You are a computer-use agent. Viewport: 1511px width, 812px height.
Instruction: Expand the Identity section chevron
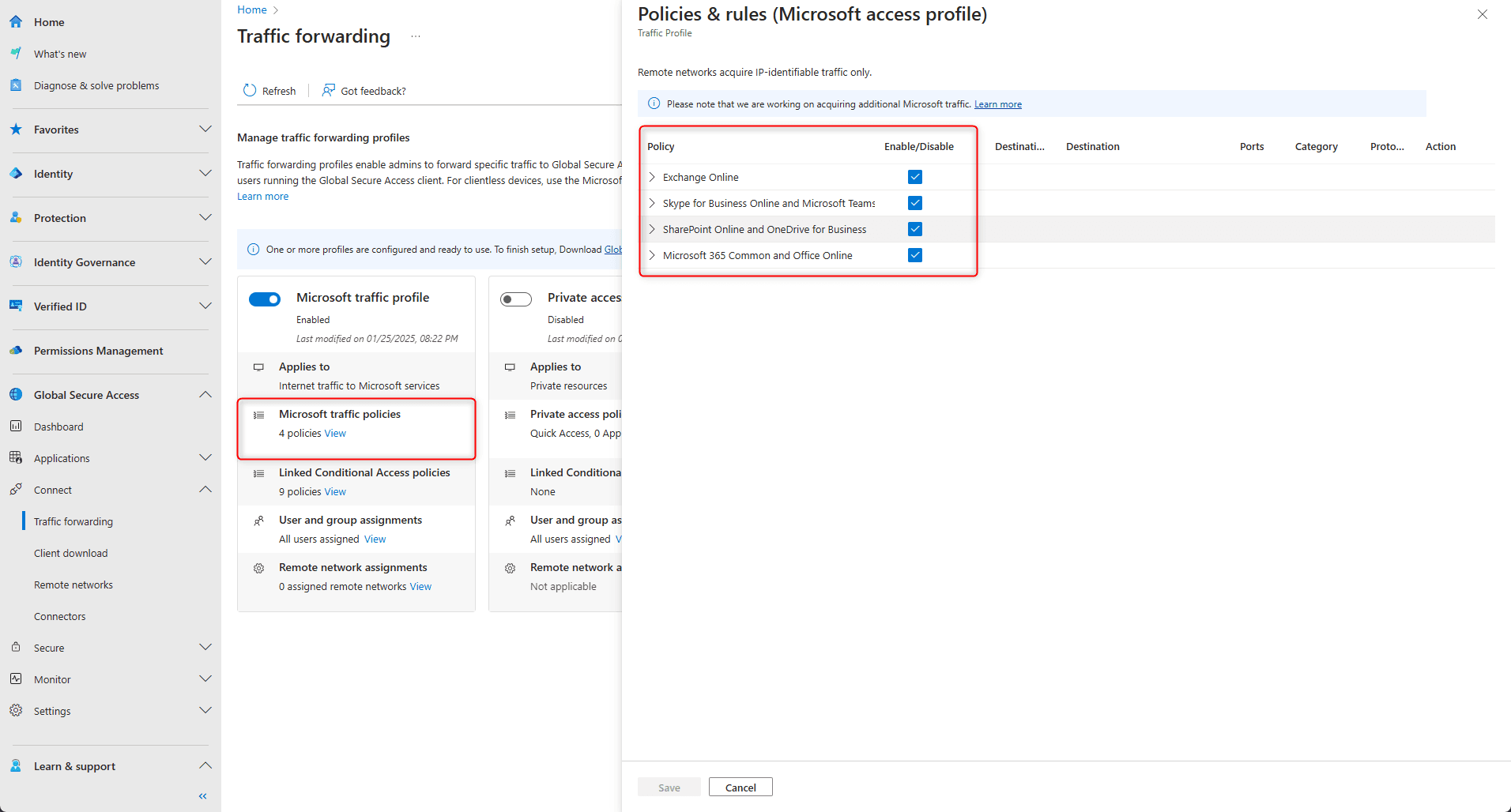(x=205, y=173)
